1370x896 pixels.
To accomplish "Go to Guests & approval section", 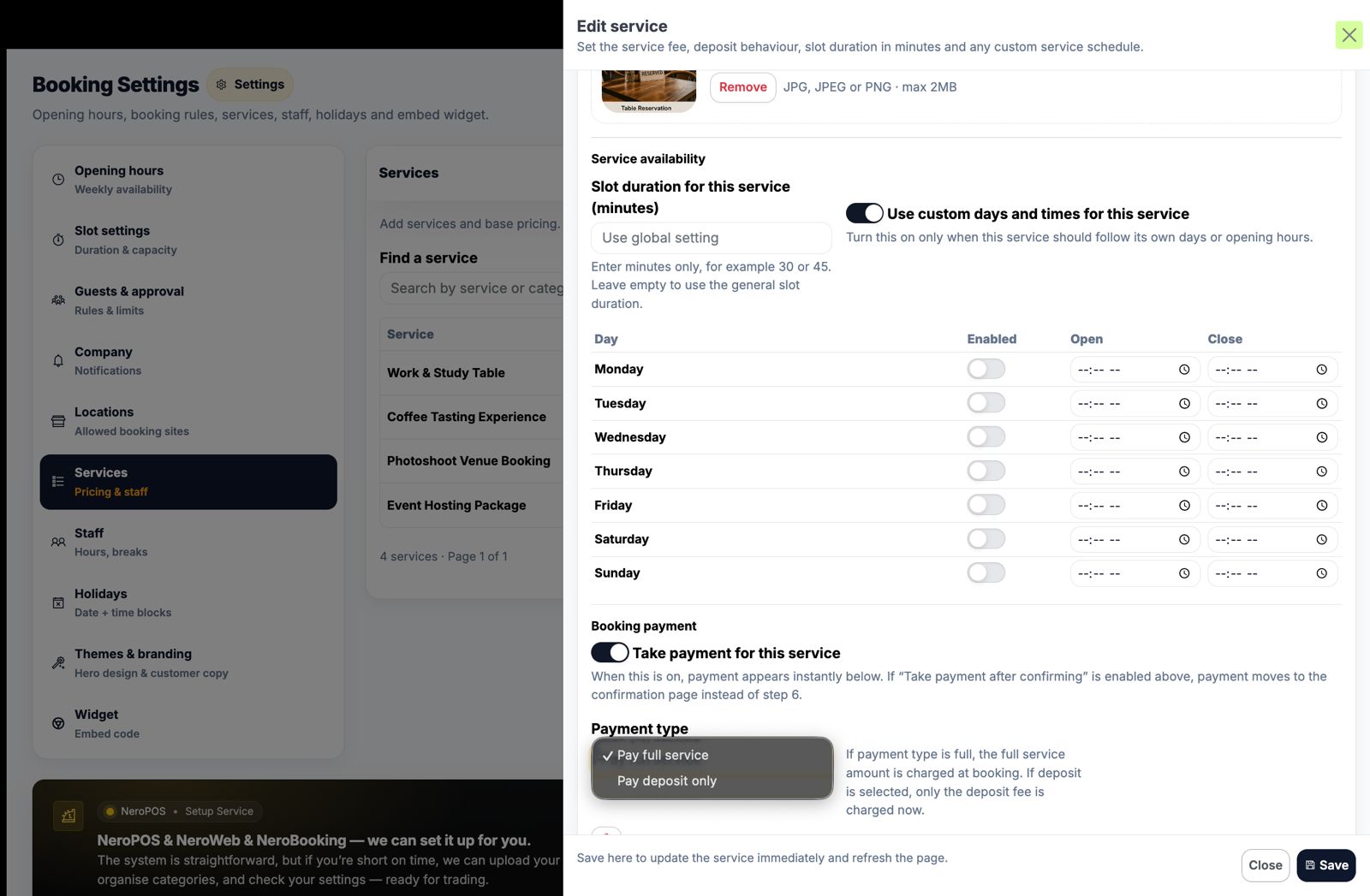I will [128, 300].
